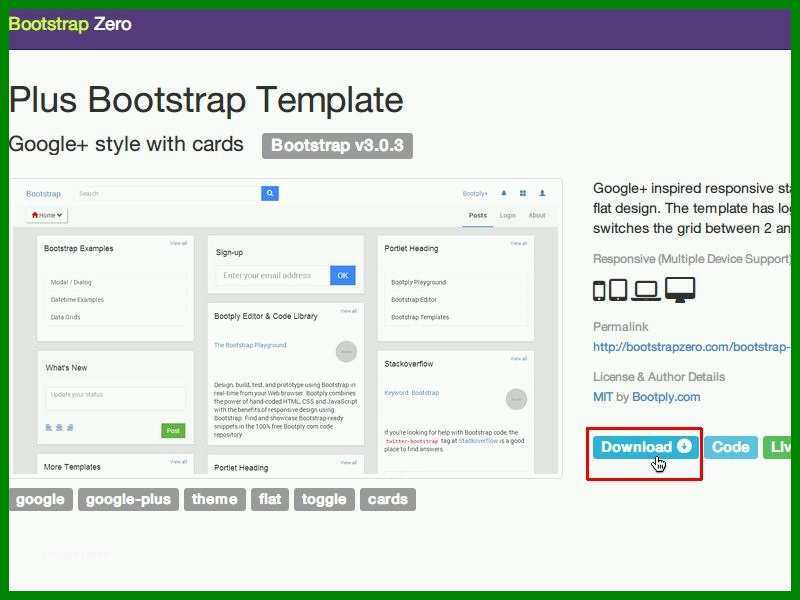Select the flat tag
Image resolution: width=800 pixels, height=600 pixels.
click(x=269, y=499)
